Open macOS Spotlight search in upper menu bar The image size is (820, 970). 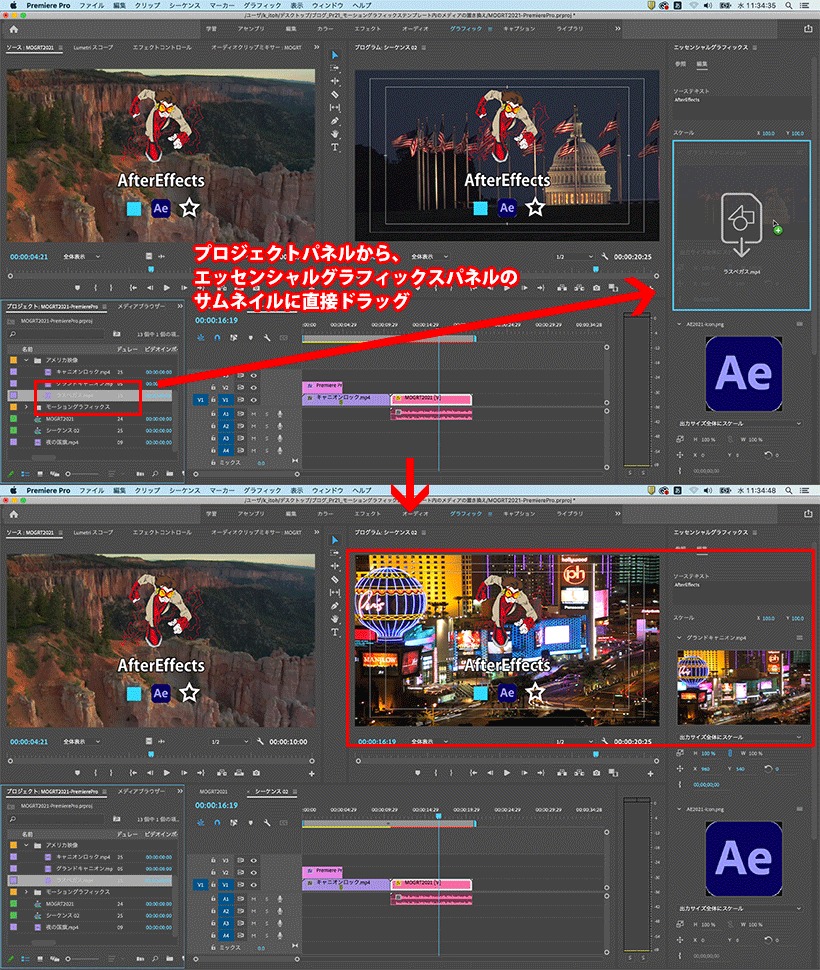[789, 5]
